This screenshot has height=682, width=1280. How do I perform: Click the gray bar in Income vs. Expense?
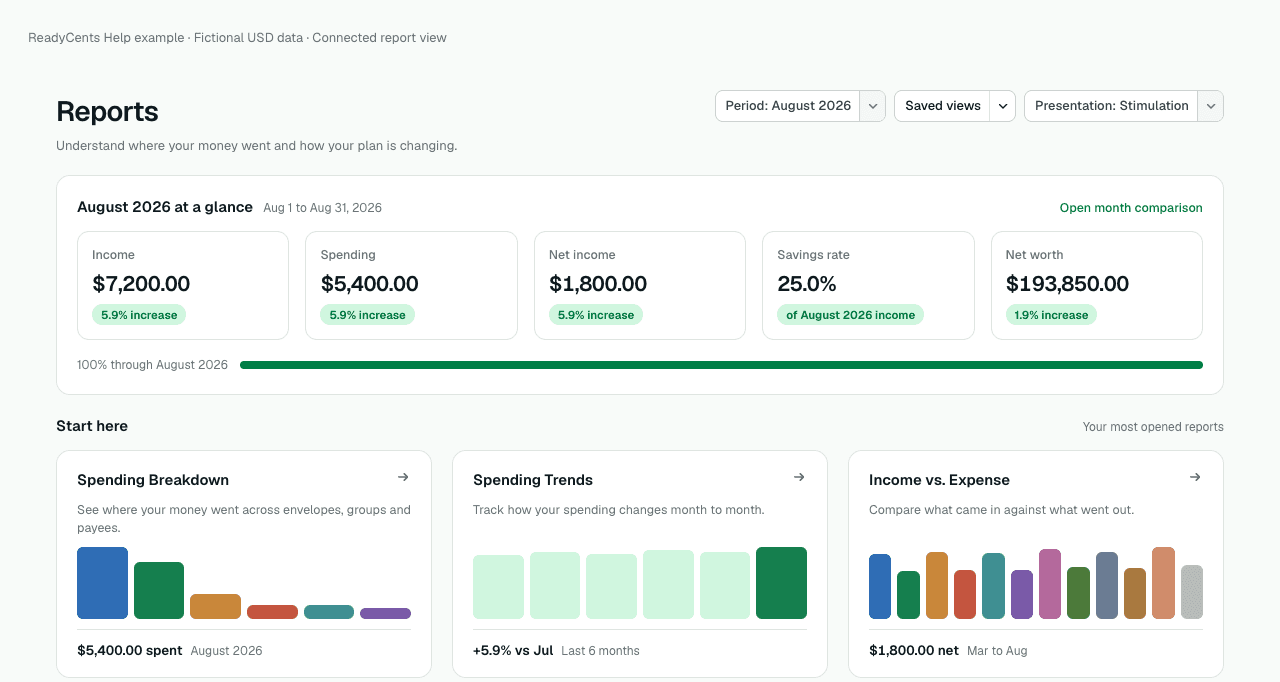tap(1191, 592)
